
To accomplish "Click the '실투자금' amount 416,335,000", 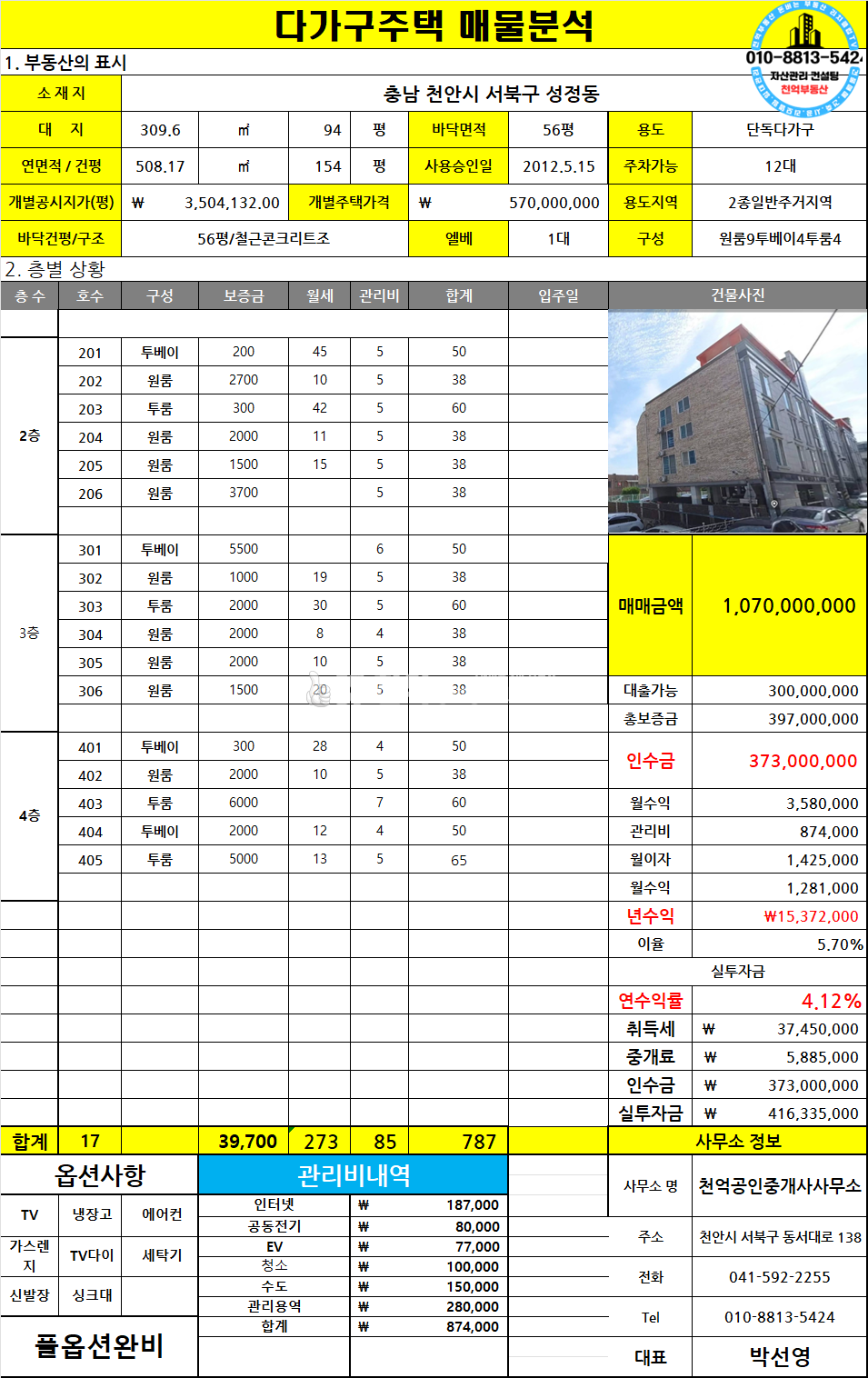I will click(x=813, y=1113).
